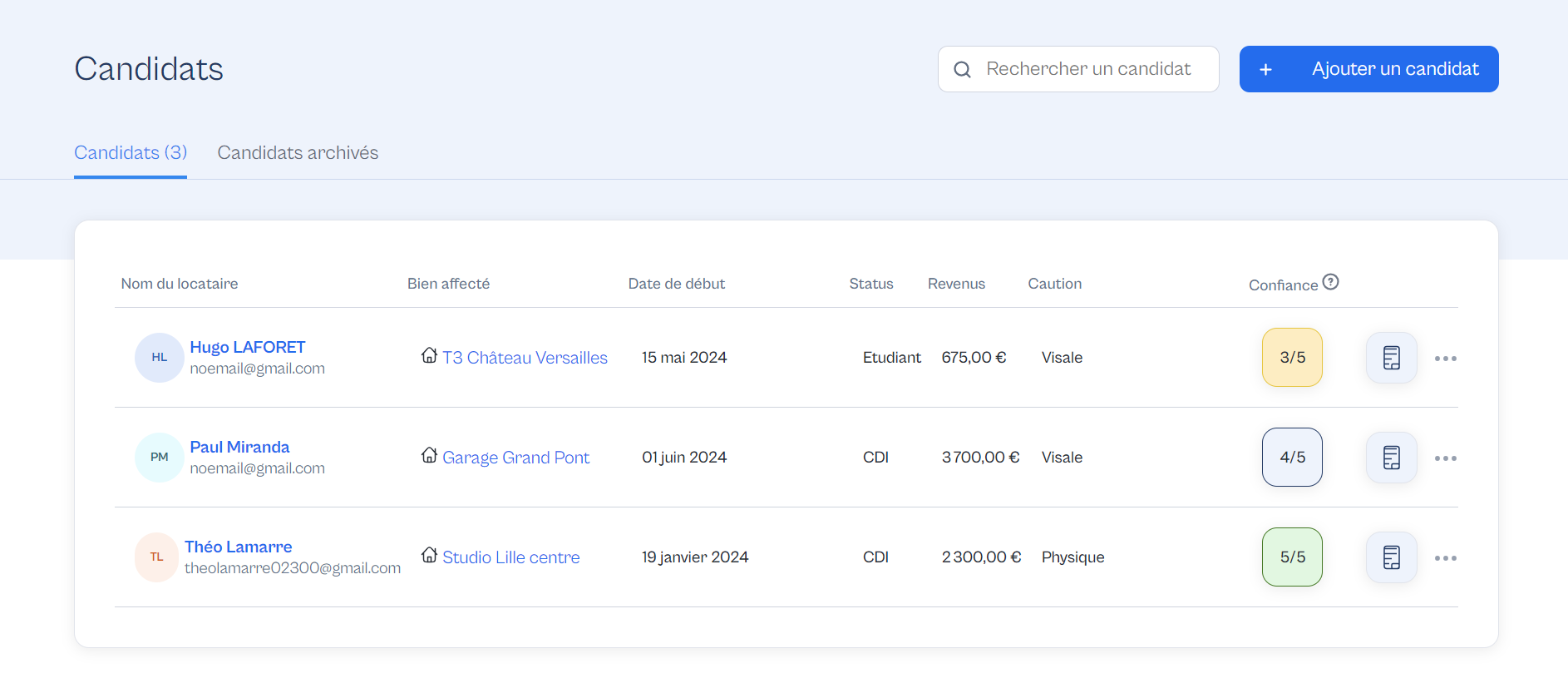Click revenue 675,00 €

[x=974, y=358]
